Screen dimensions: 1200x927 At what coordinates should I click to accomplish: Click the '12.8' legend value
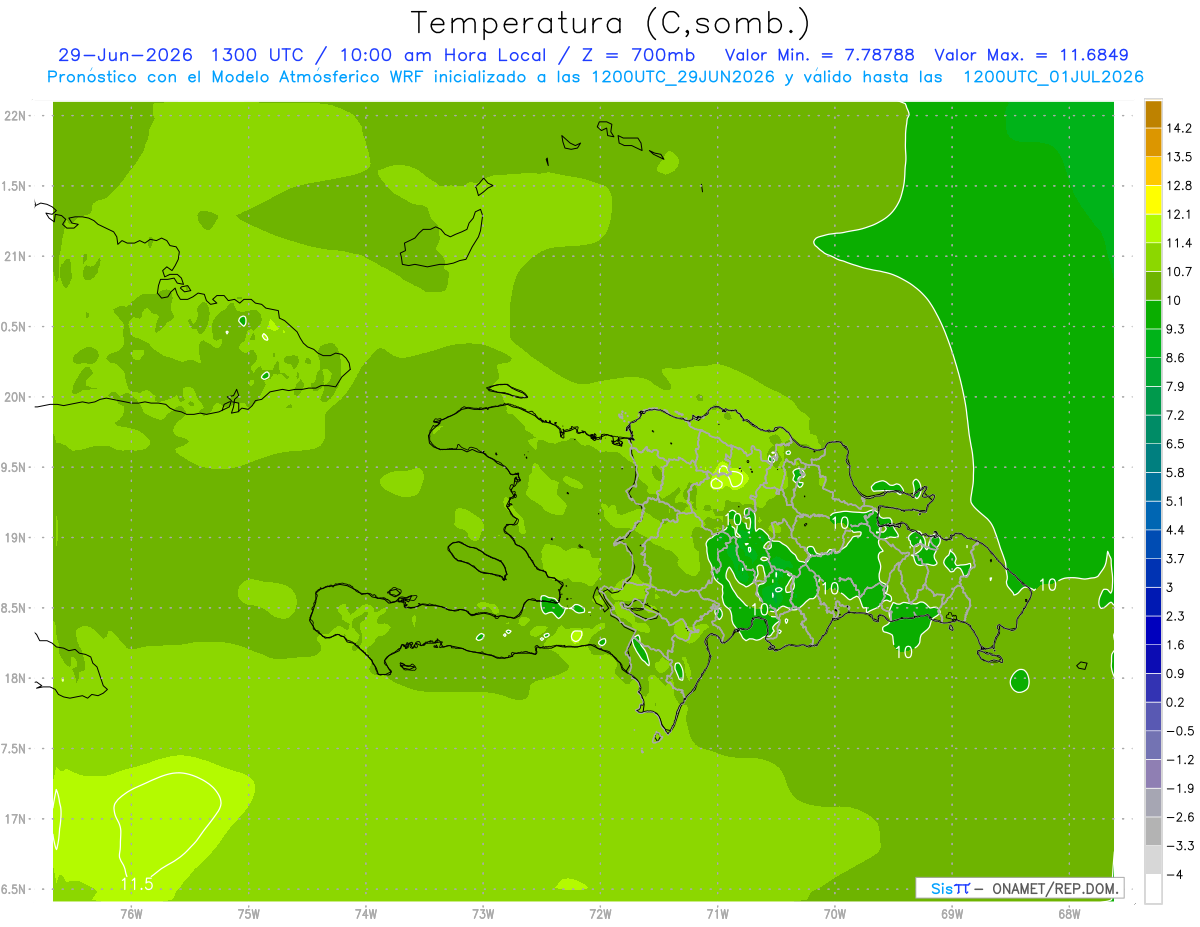pos(1179,186)
